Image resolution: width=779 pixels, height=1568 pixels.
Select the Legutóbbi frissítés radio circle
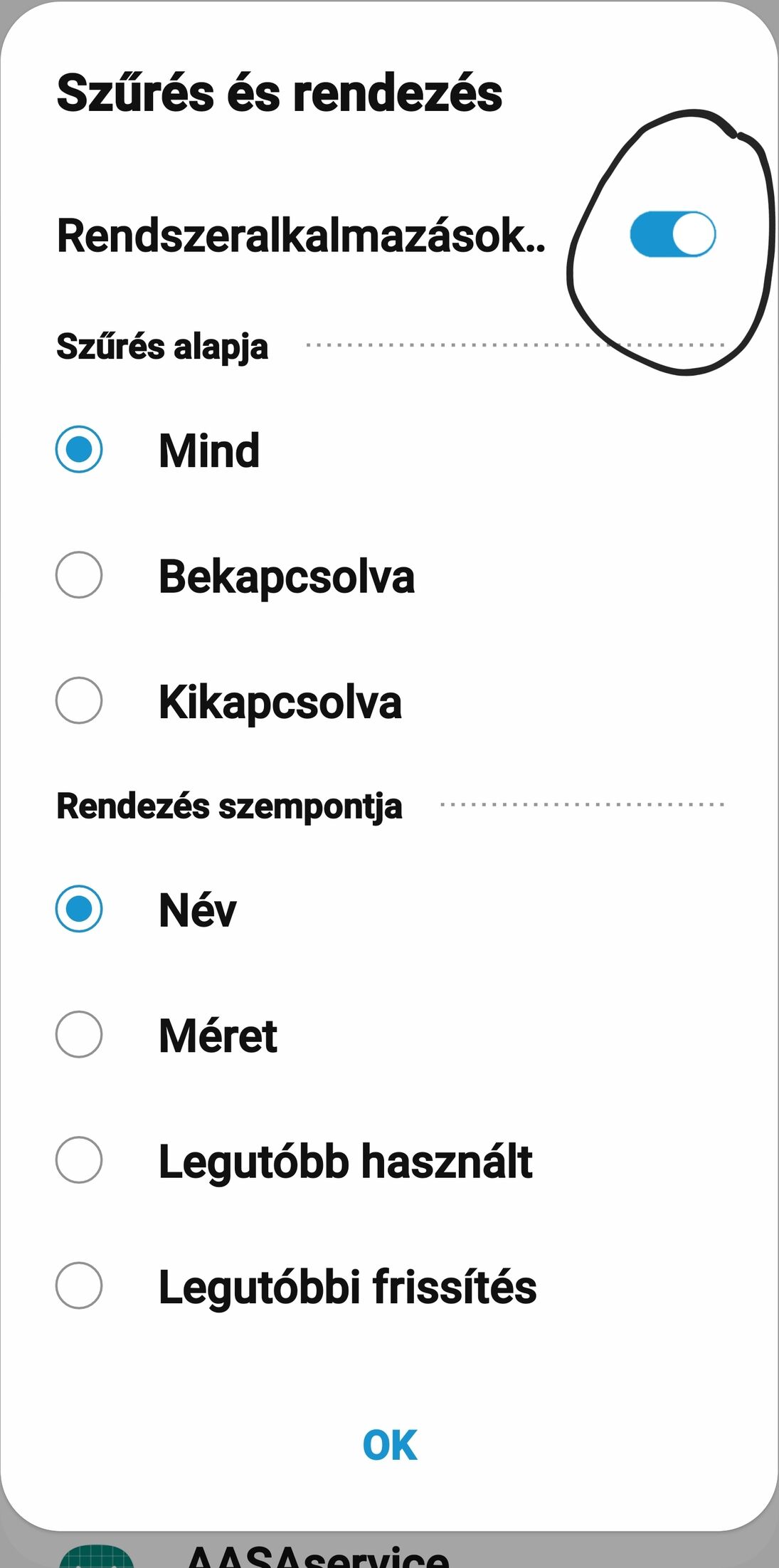(x=79, y=1285)
